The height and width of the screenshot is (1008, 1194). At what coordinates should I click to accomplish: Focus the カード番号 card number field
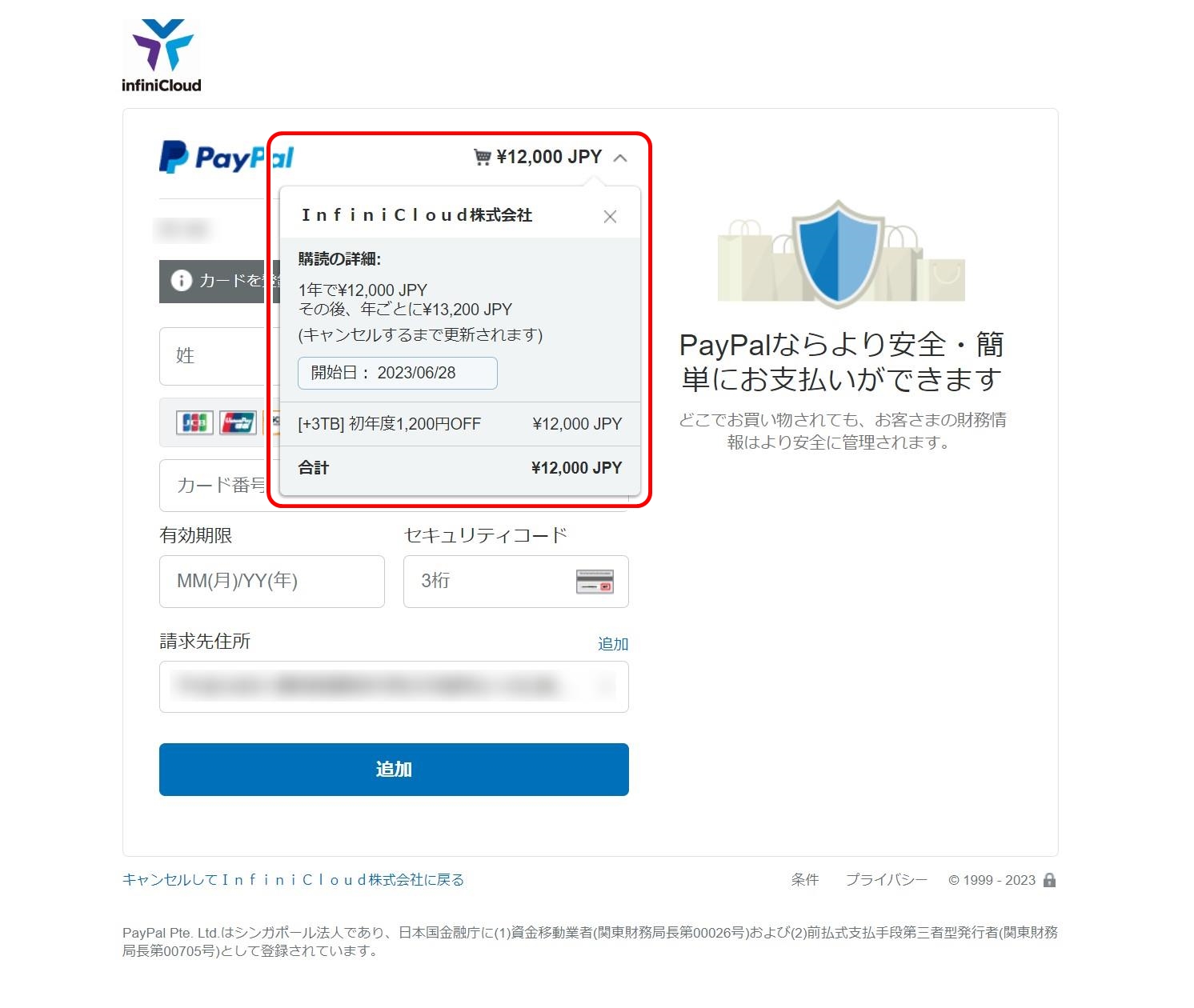click(214, 485)
